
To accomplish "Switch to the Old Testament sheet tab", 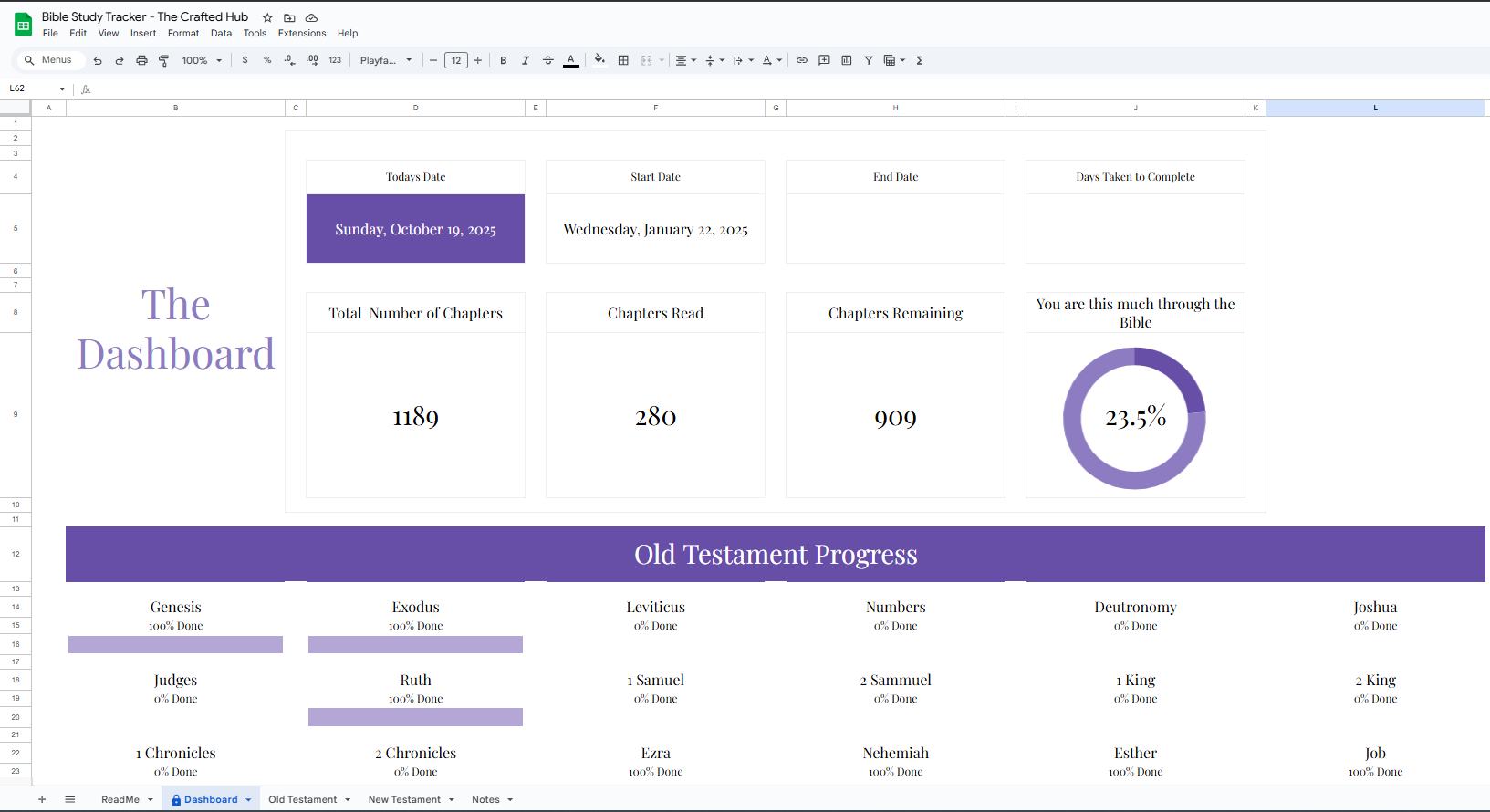I will click(309, 799).
